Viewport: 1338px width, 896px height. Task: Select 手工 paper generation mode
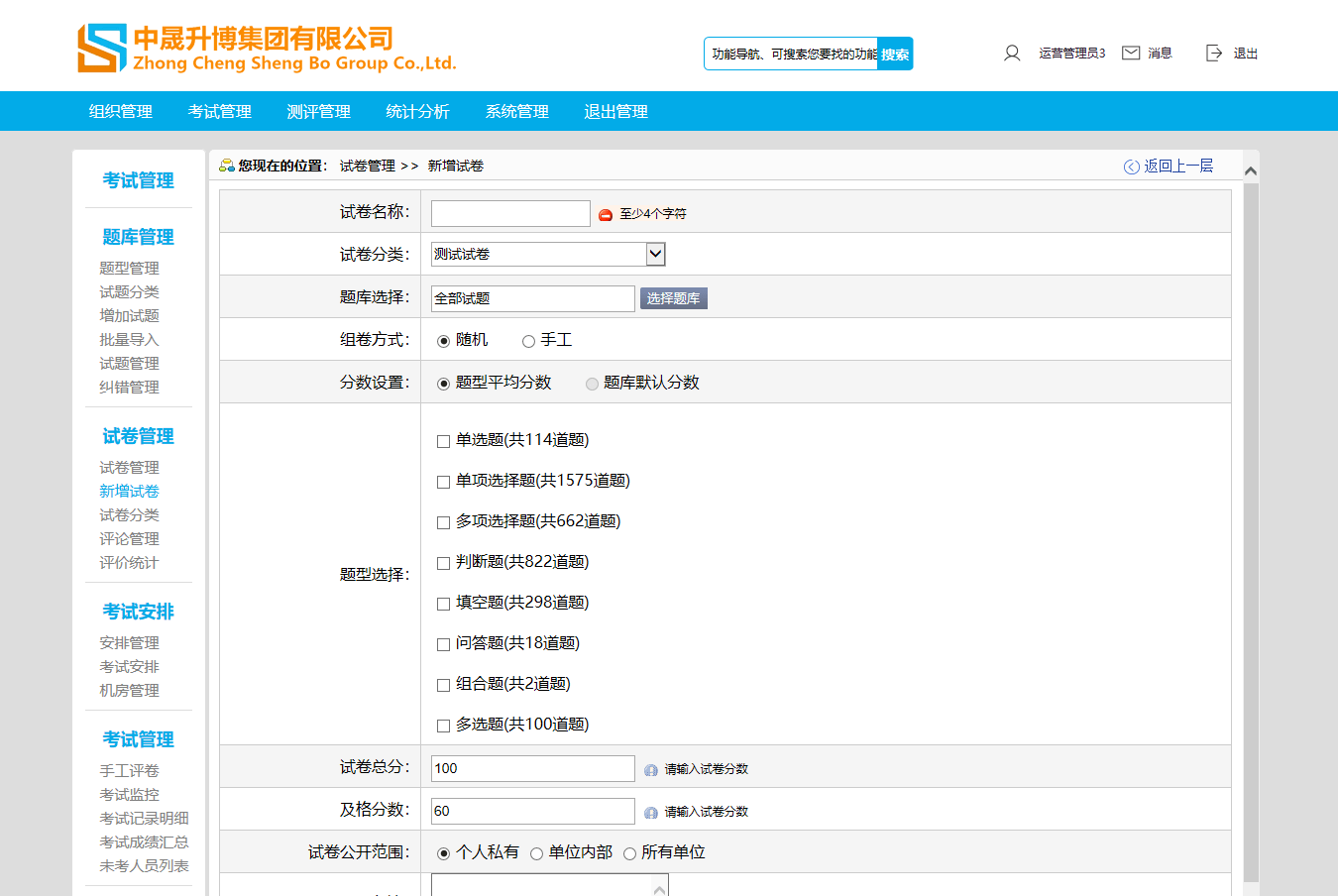pos(528,341)
